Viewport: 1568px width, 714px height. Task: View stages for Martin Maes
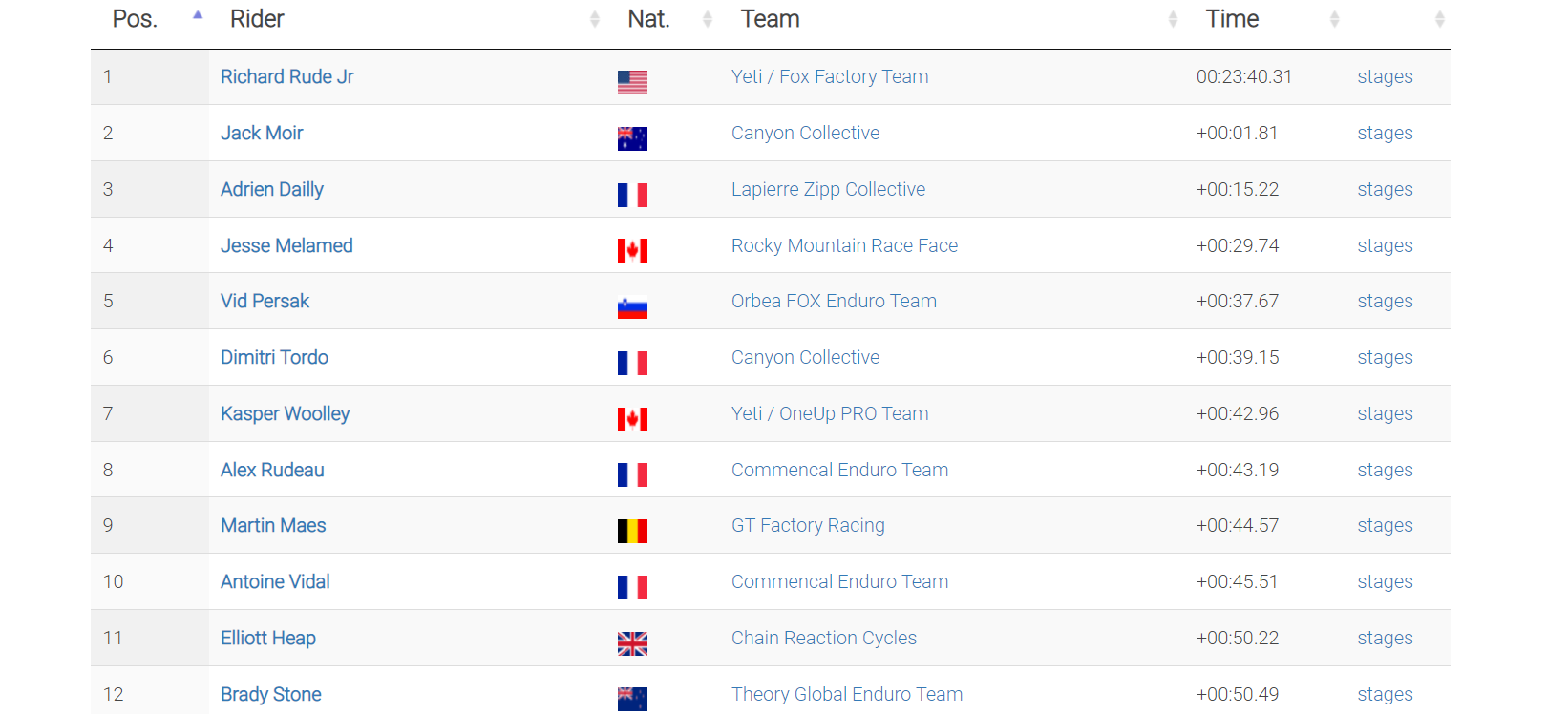[x=1385, y=525]
